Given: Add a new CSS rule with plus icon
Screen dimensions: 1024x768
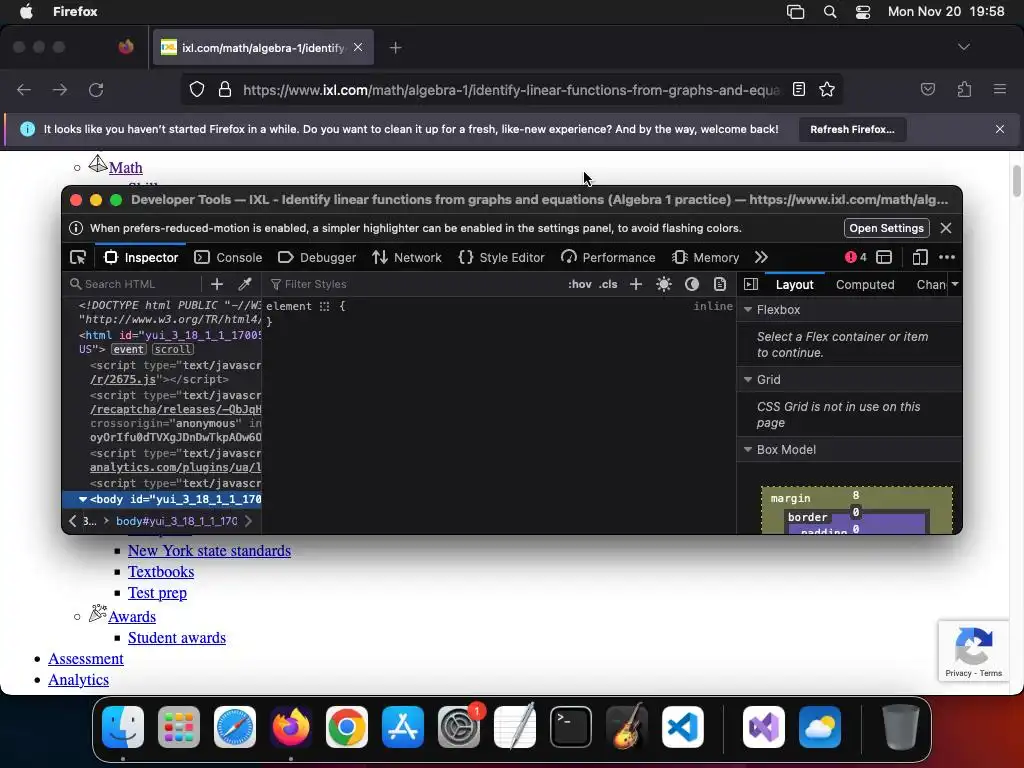Looking at the screenshot, I should pyautogui.click(x=635, y=284).
